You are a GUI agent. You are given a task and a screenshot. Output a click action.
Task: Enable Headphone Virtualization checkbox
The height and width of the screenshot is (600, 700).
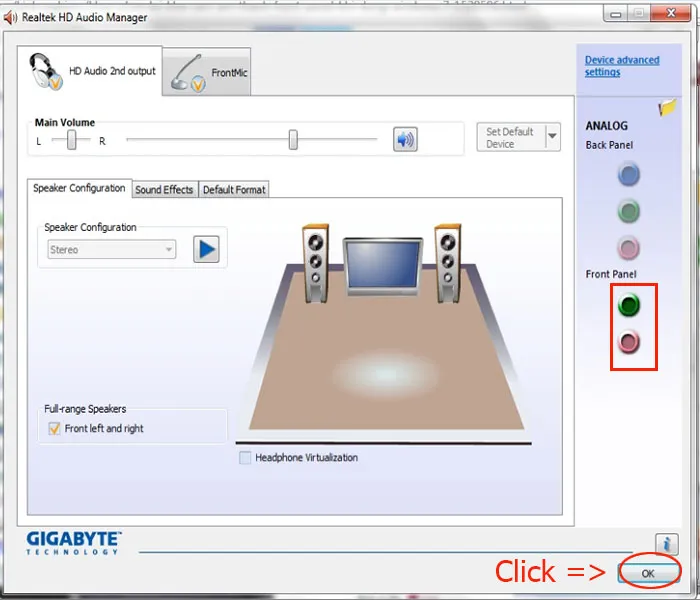[246, 458]
